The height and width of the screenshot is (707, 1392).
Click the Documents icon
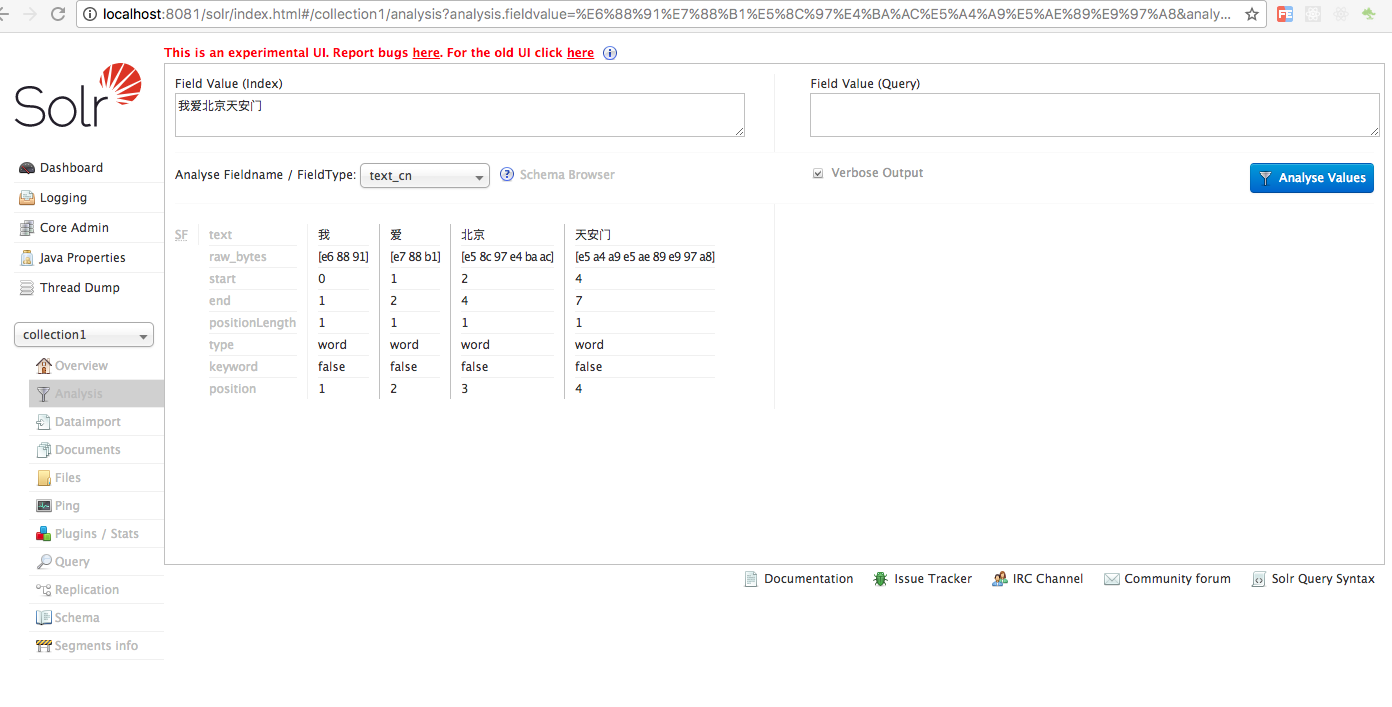(x=44, y=450)
